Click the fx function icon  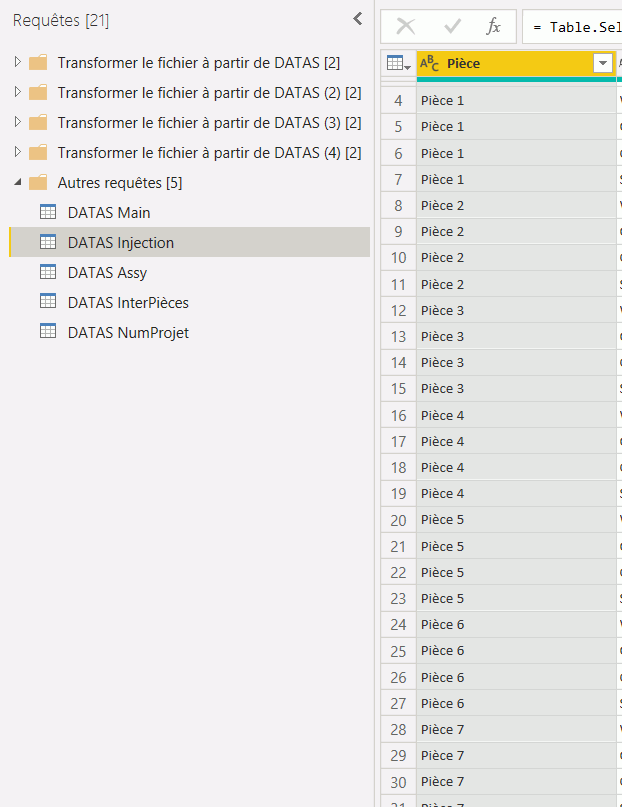click(x=493, y=26)
